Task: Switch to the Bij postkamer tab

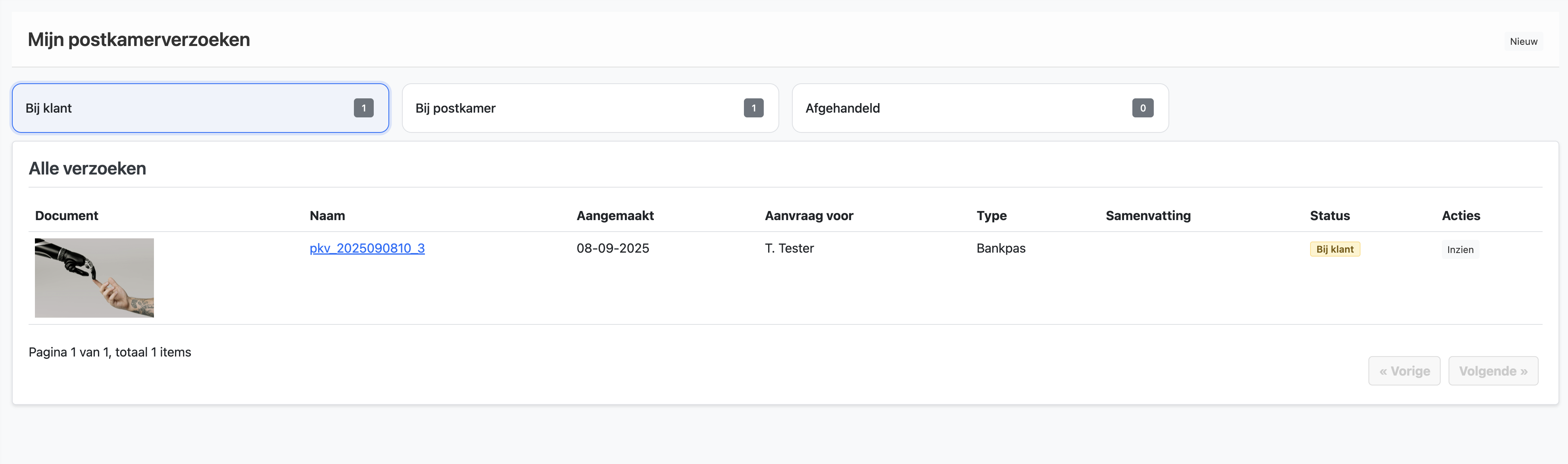Action: 590,108
